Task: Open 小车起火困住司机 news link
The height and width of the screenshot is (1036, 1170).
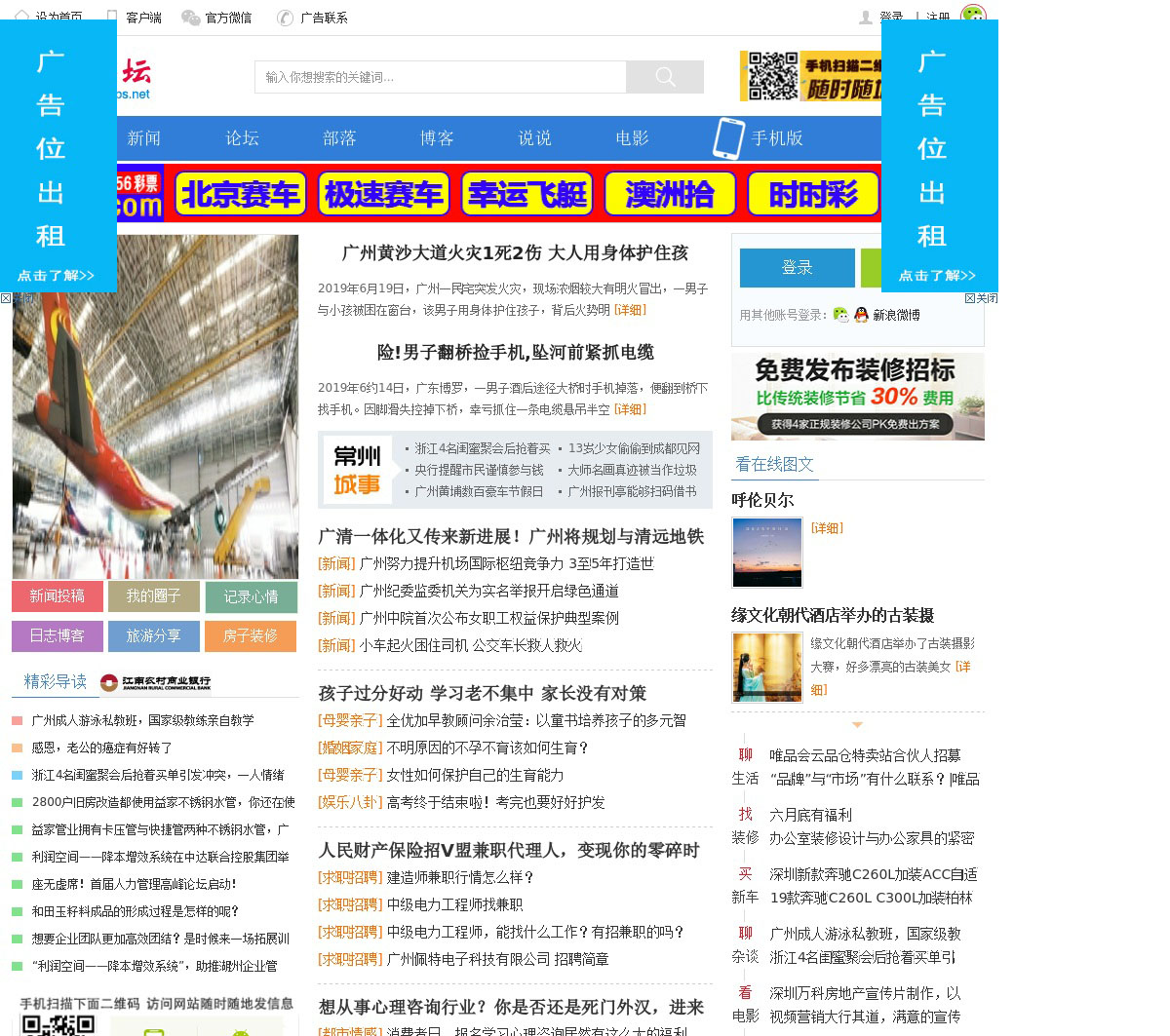Action: point(471,646)
